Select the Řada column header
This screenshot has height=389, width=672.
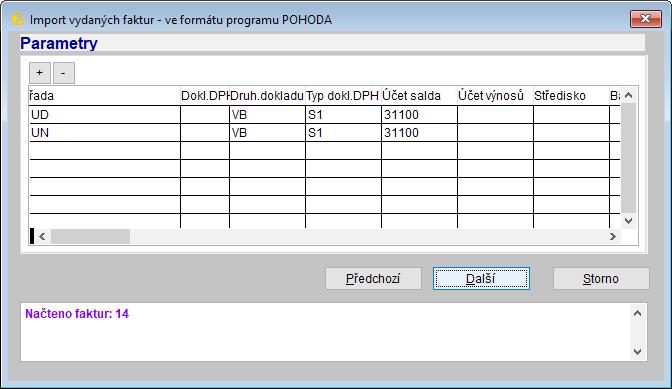[x=105, y=96]
